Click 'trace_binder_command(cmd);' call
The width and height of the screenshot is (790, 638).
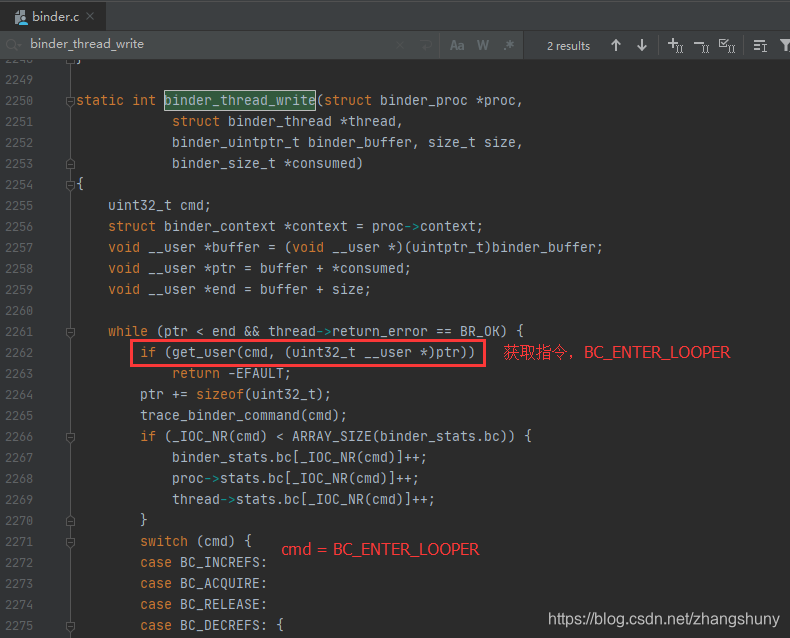[243, 415]
